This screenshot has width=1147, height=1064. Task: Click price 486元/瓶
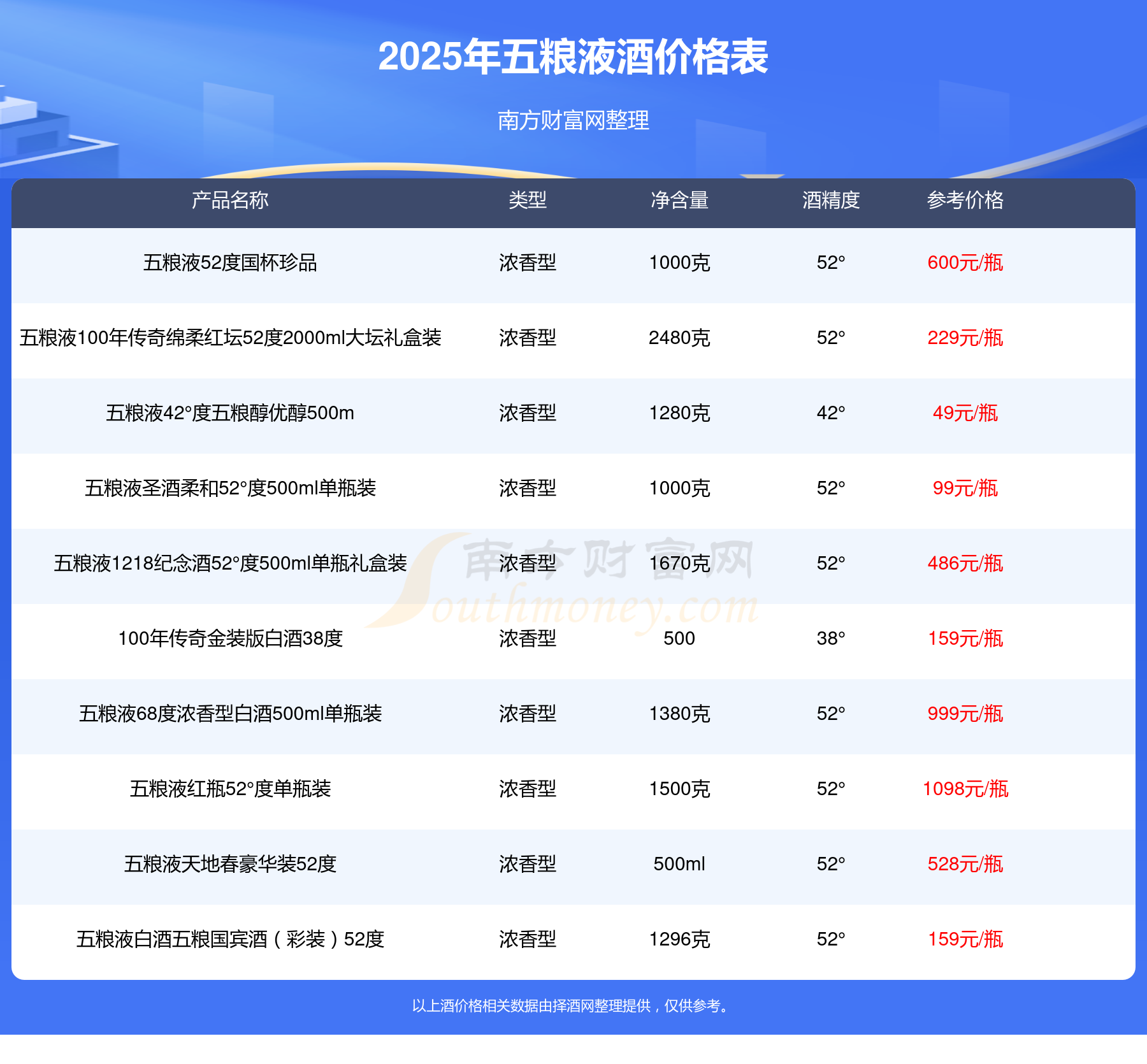pos(965,563)
